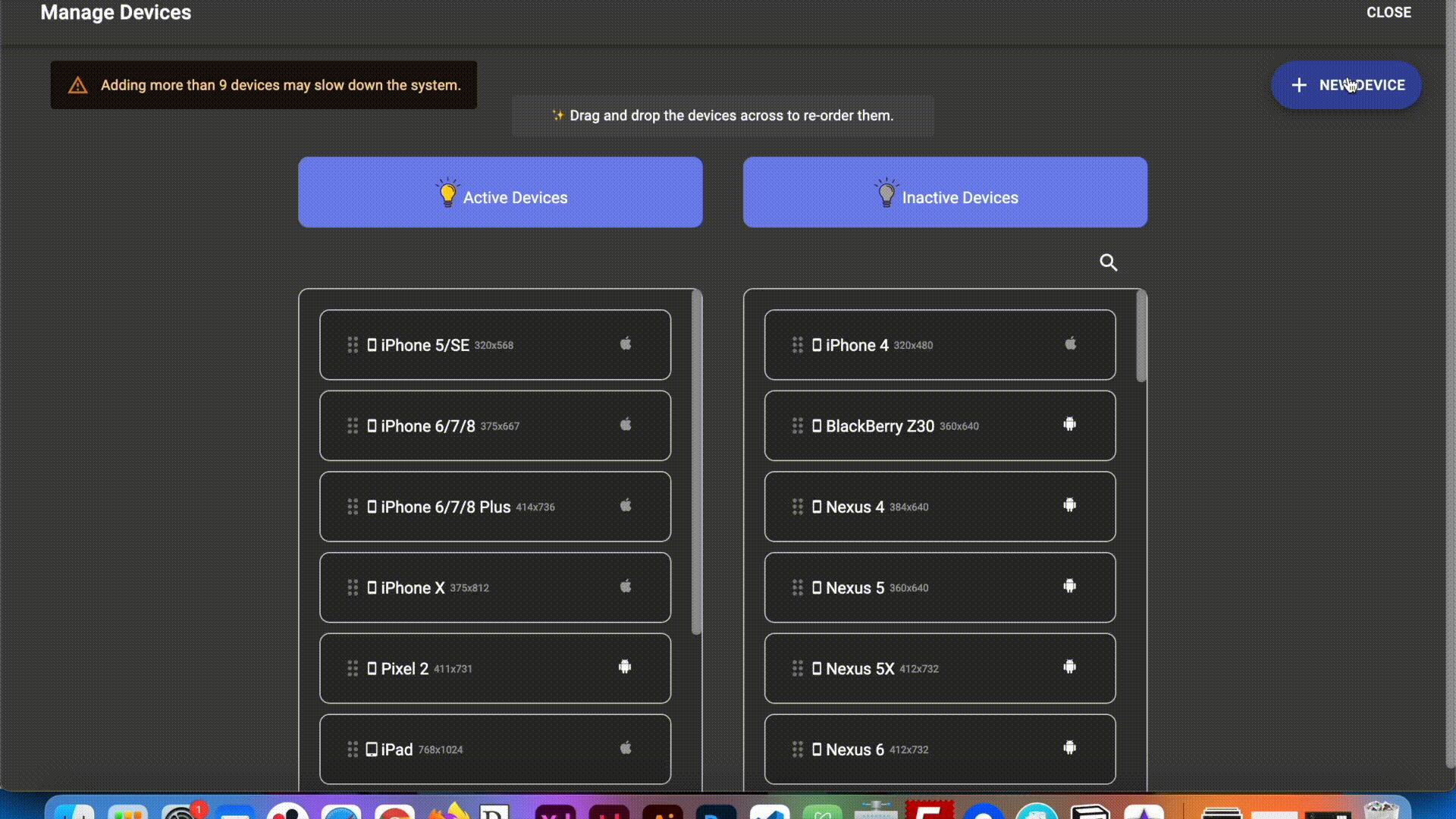1456x819 pixels.
Task: Click the Apple icon on iPhone 4
Action: tap(1070, 344)
